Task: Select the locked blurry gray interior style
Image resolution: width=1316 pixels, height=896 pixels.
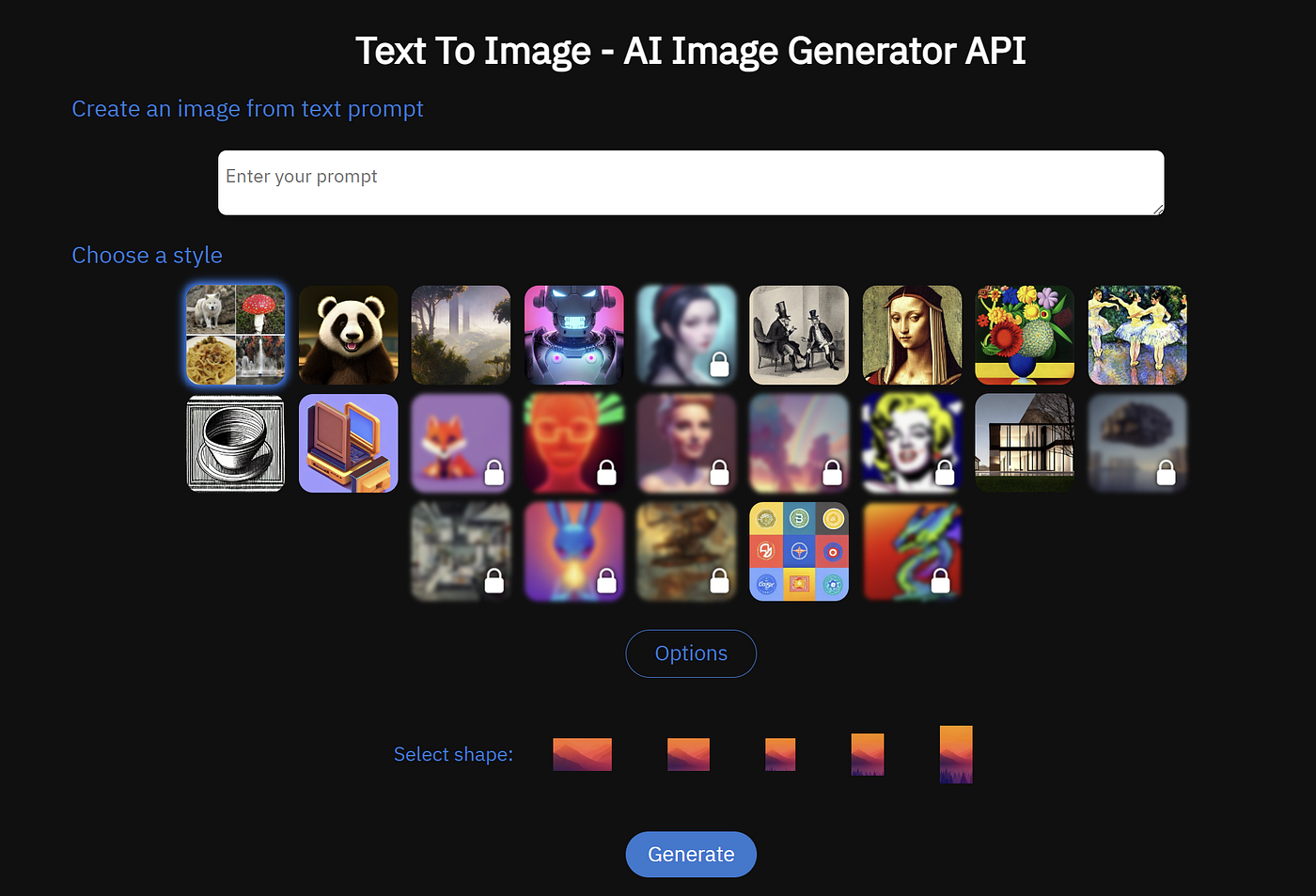Action: tap(461, 551)
